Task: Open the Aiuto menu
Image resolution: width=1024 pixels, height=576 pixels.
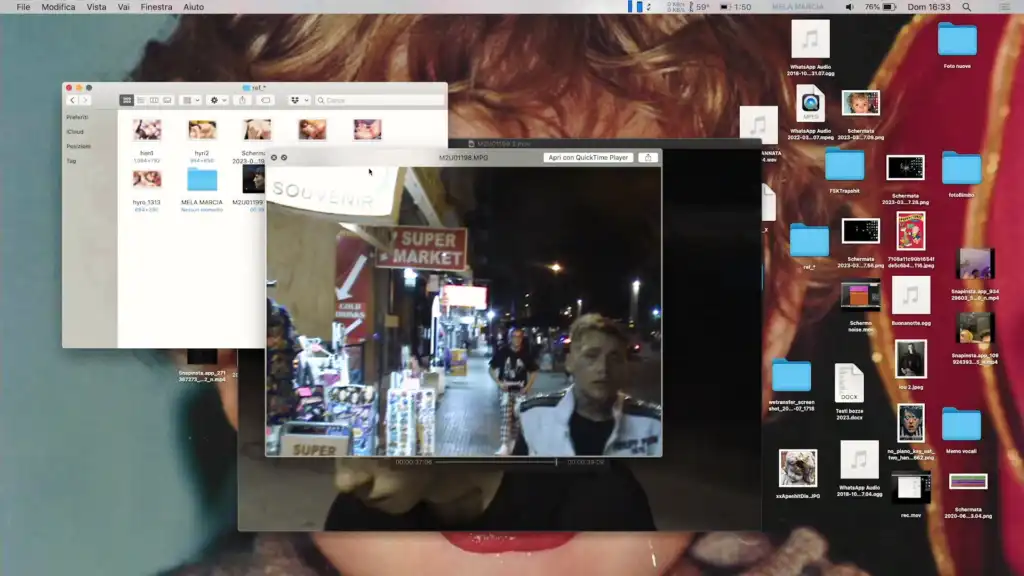Action: coord(193,7)
